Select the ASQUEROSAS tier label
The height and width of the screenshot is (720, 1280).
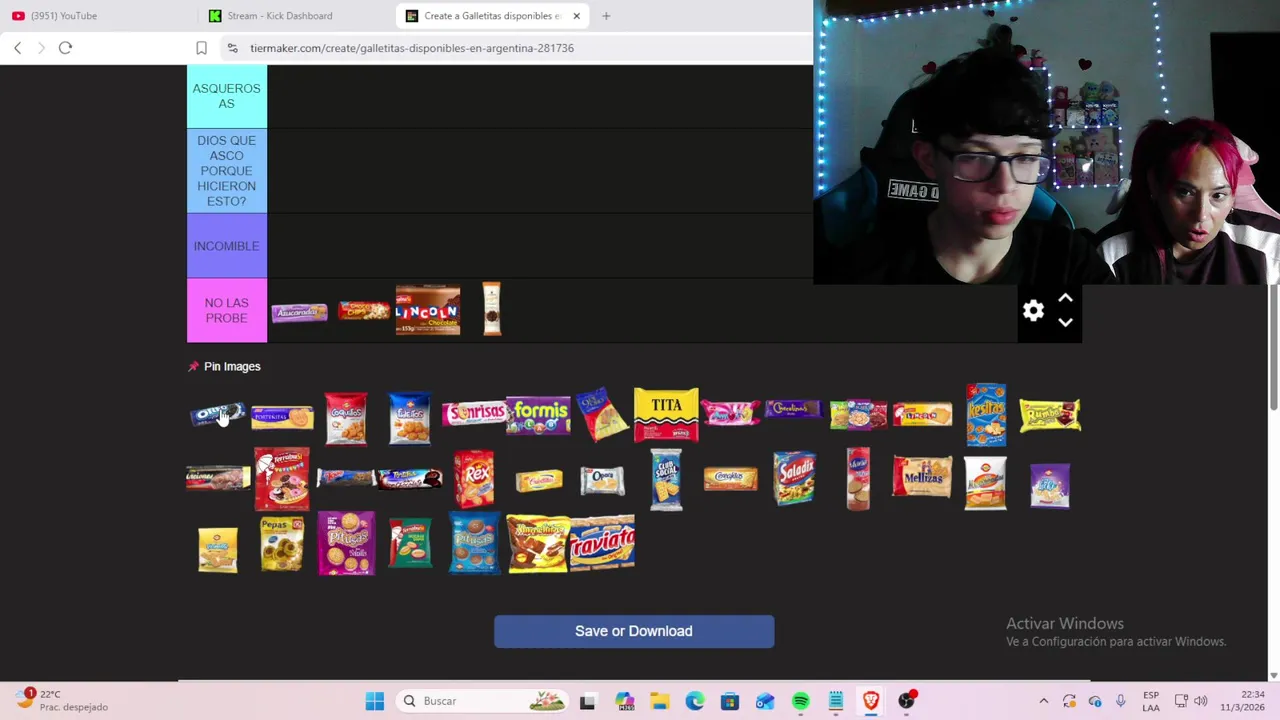227,96
